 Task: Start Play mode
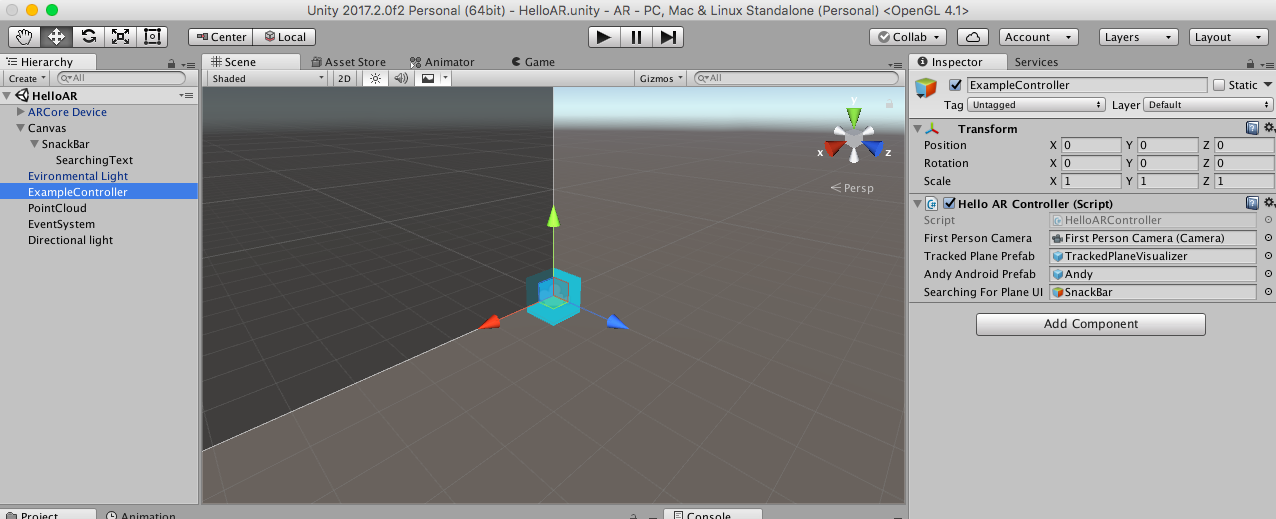coord(603,37)
